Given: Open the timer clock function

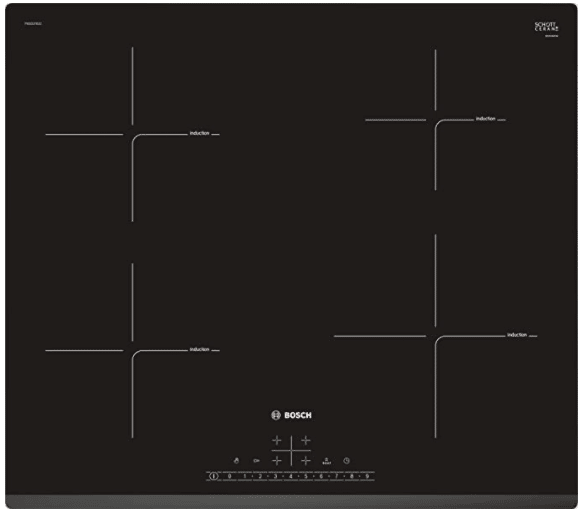Looking at the screenshot, I should [346, 461].
